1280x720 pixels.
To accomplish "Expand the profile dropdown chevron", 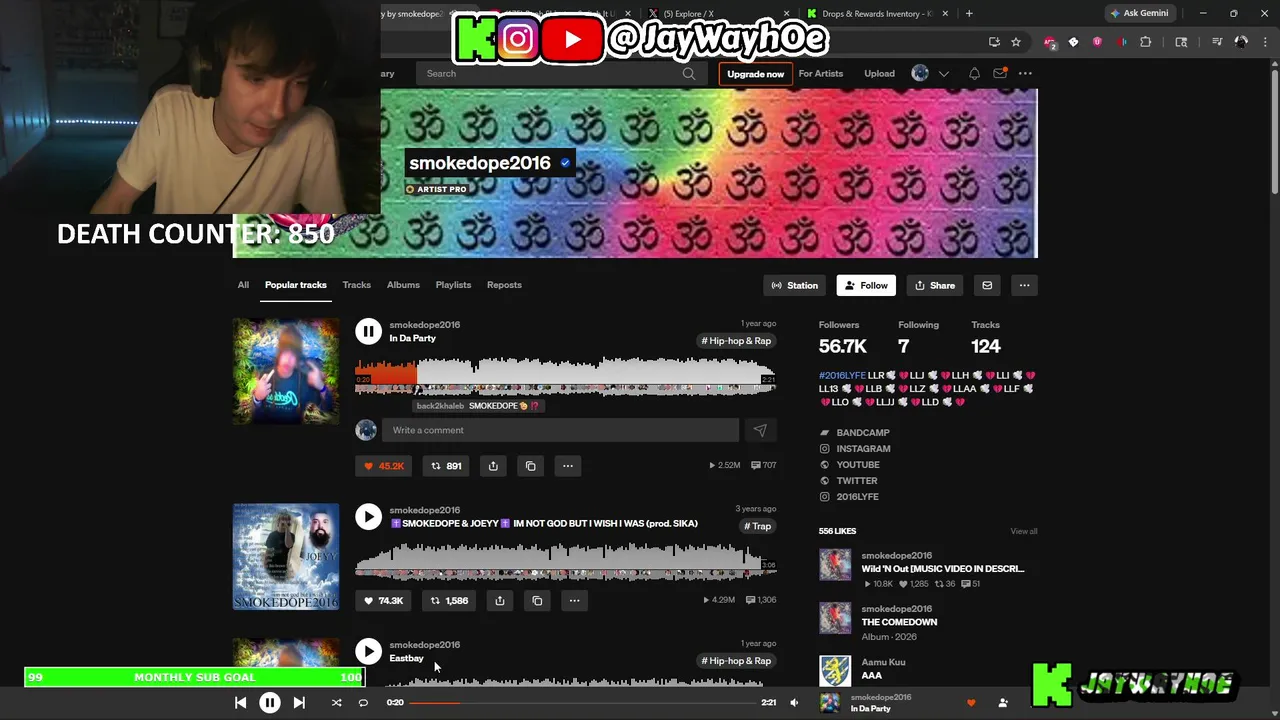I will (x=943, y=73).
